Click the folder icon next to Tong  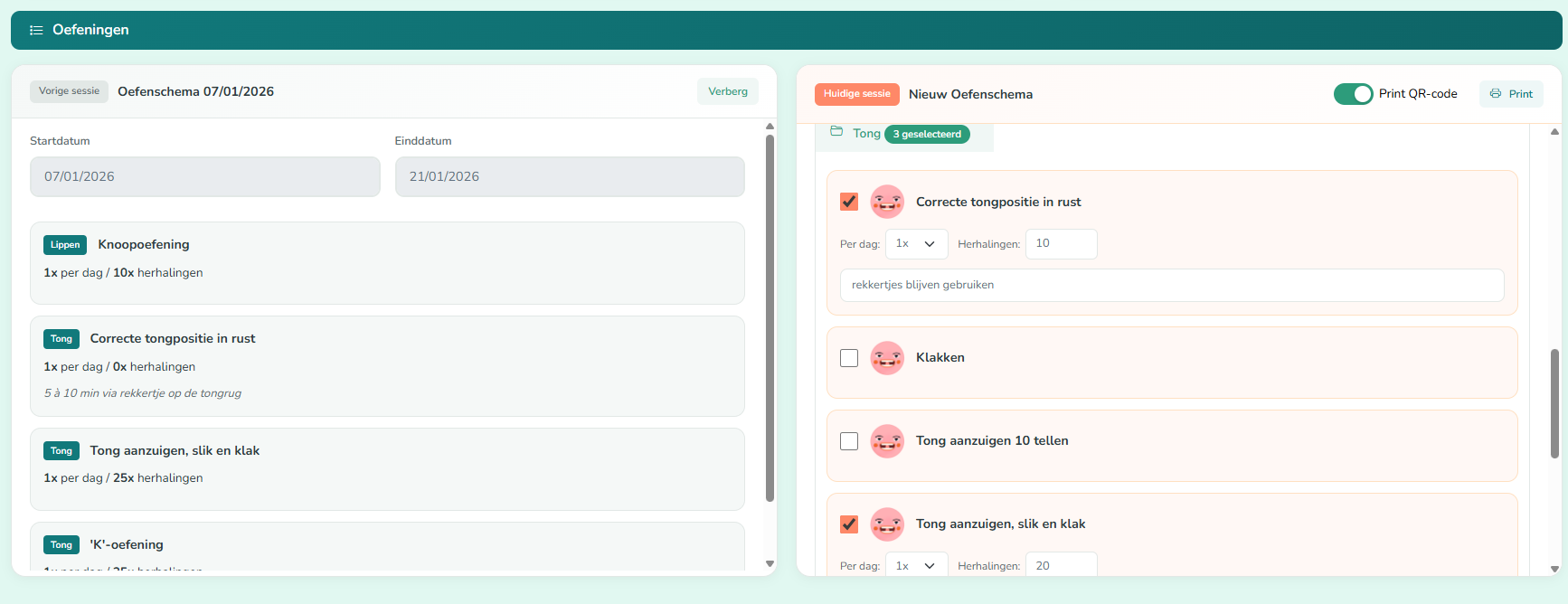coord(836,132)
